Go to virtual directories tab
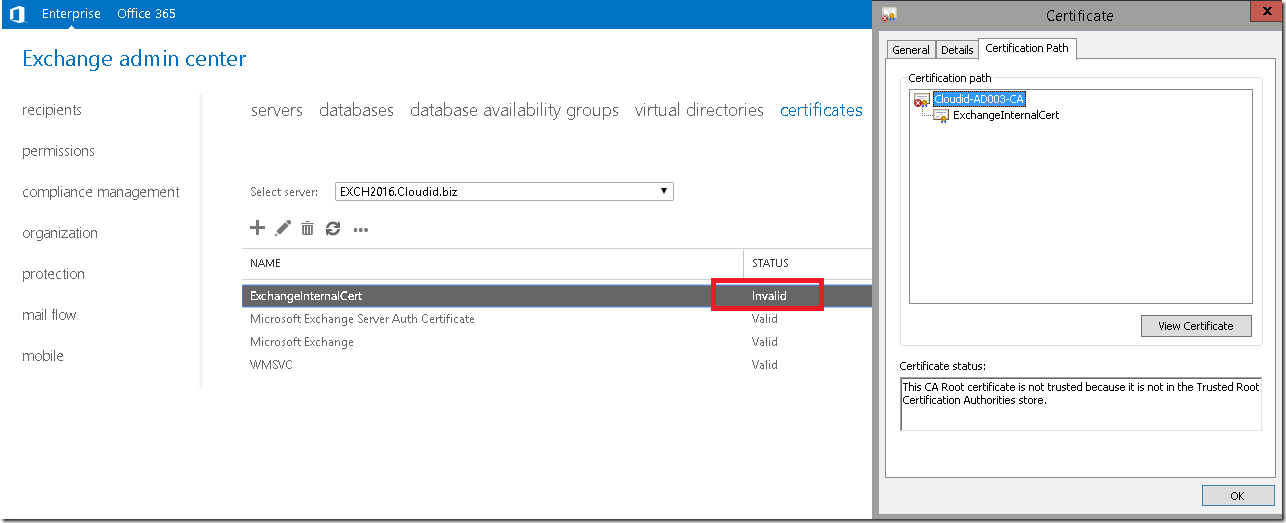This screenshot has width=1286, height=523. pos(699,110)
